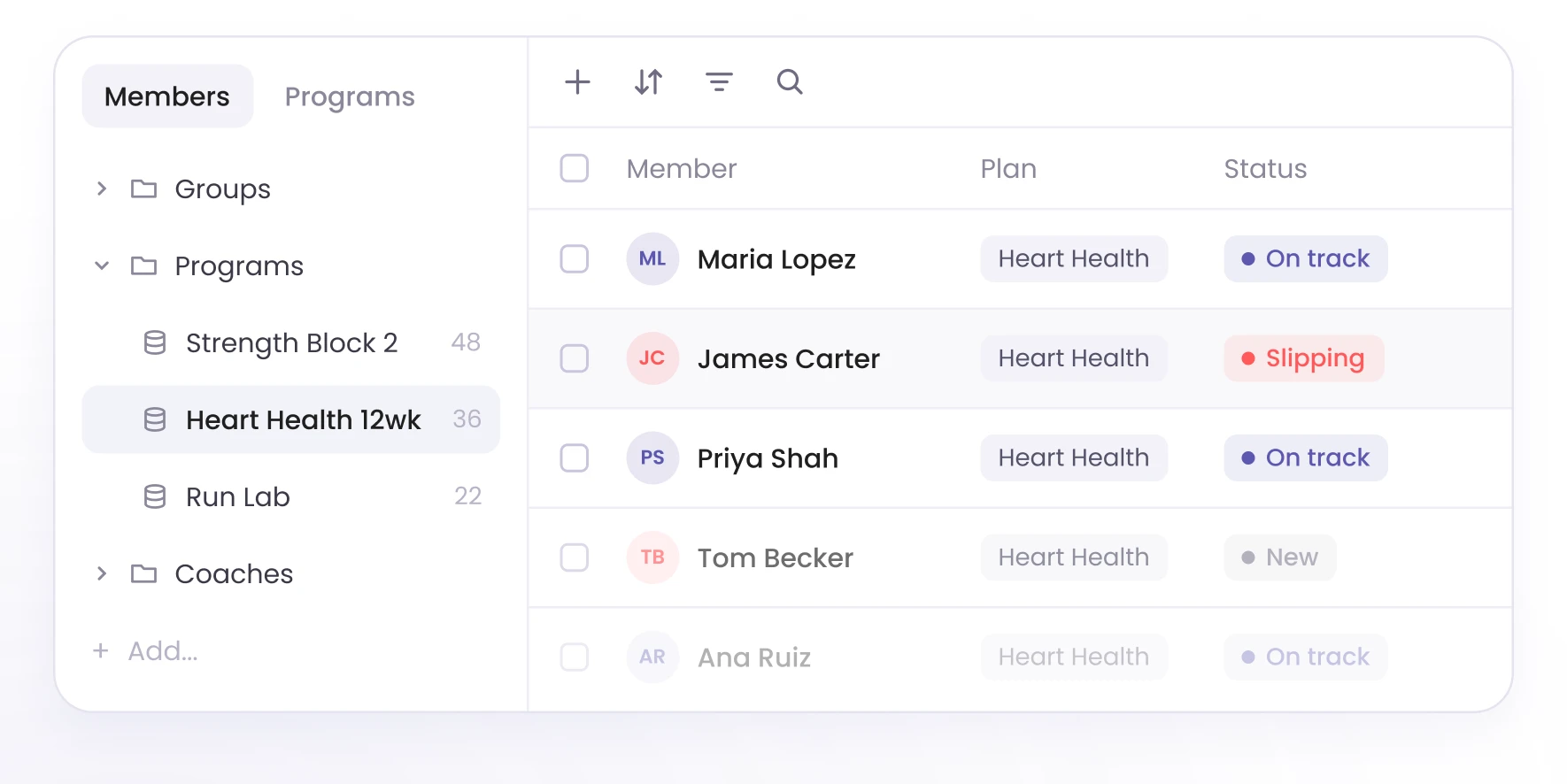Click the Run Lab database icon

pyautogui.click(x=155, y=496)
